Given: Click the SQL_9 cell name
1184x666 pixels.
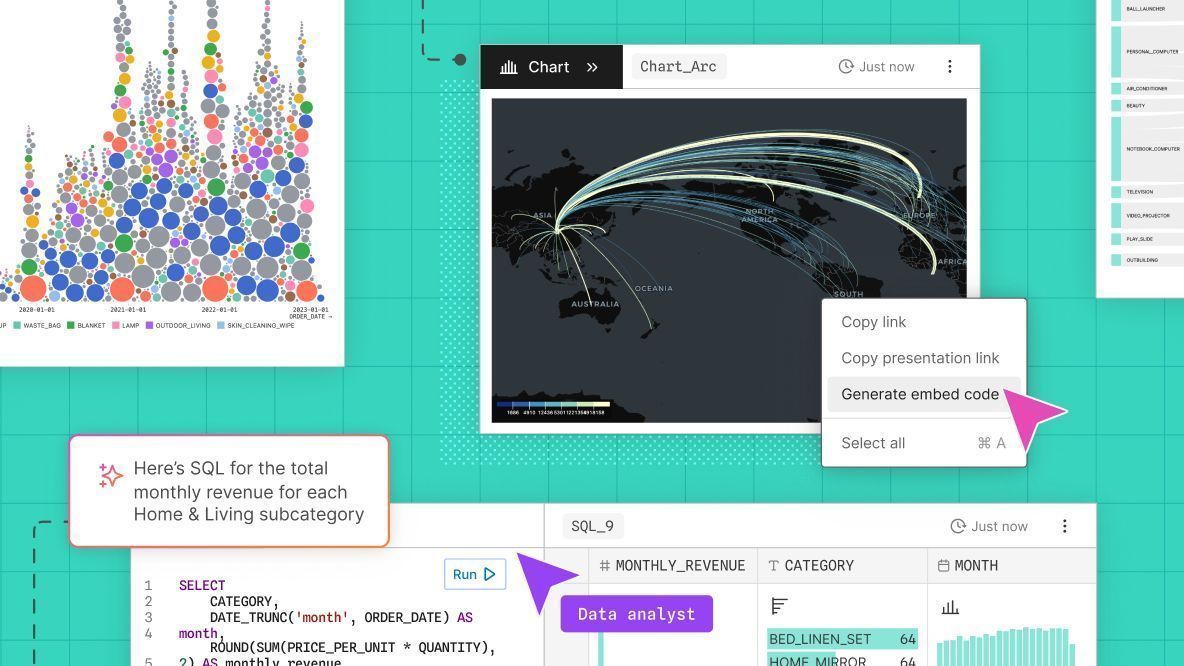Looking at the screenshot, I should [x=593, y=526].
